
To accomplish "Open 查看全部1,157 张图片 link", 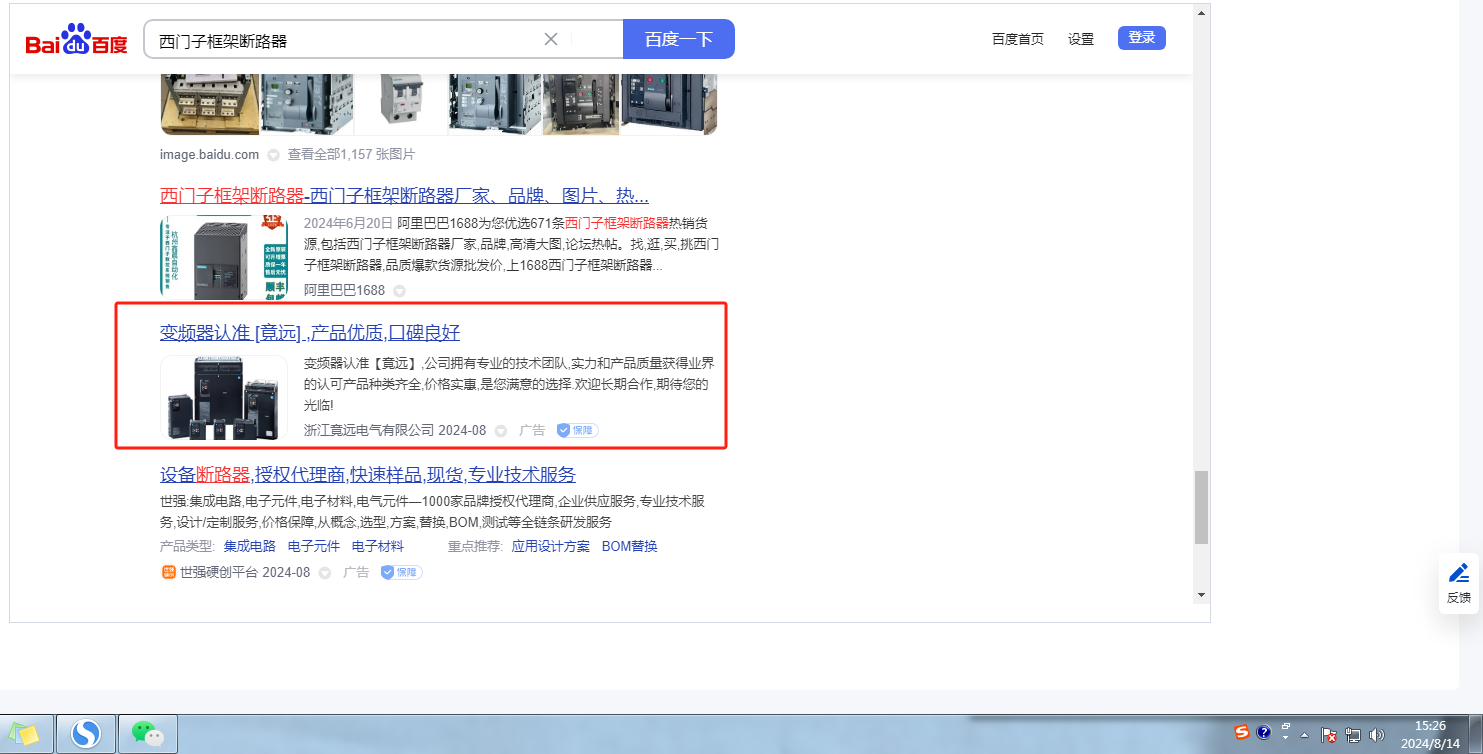I will tap(351, 155).
